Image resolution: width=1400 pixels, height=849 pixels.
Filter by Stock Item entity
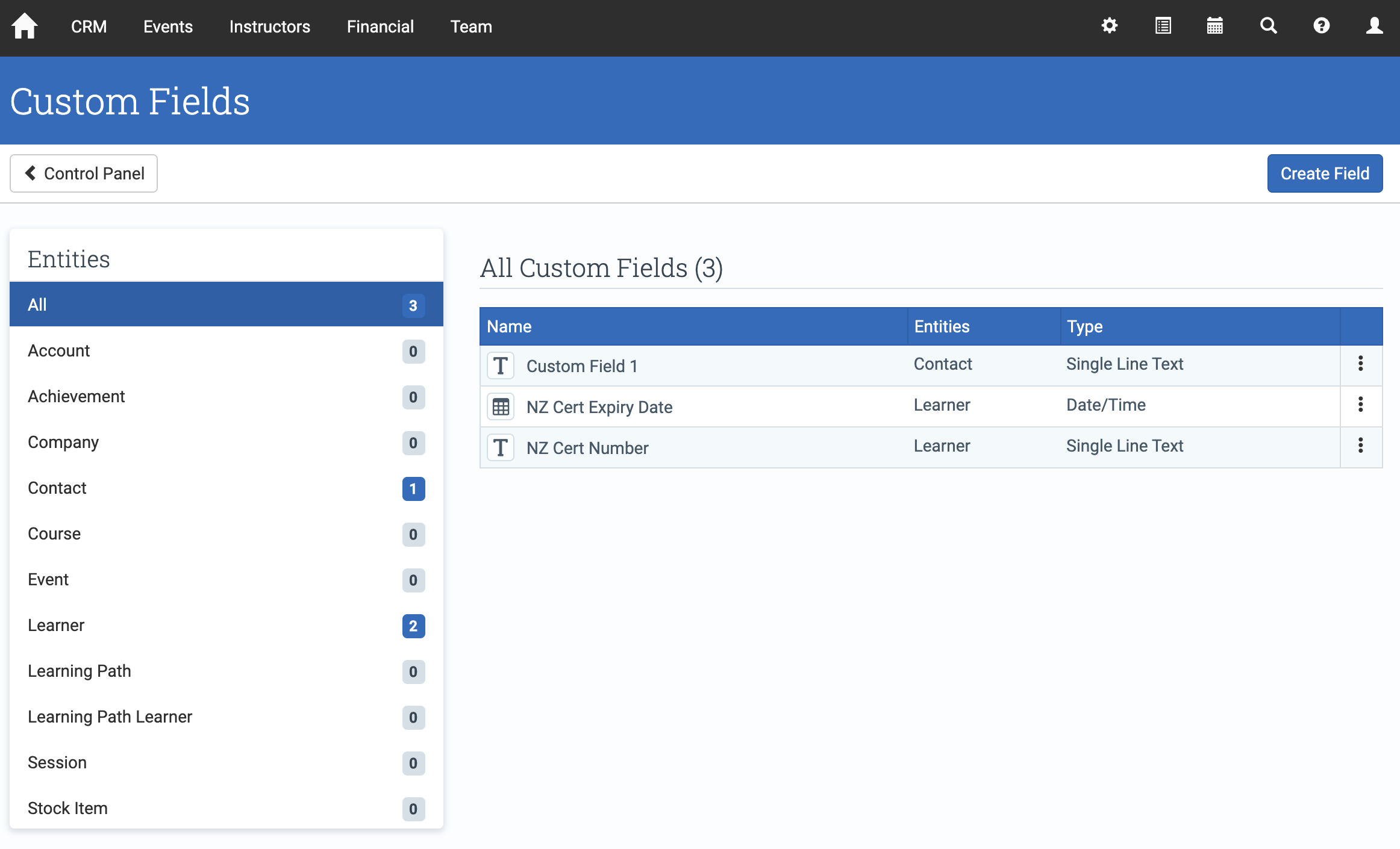coord(227,808)
